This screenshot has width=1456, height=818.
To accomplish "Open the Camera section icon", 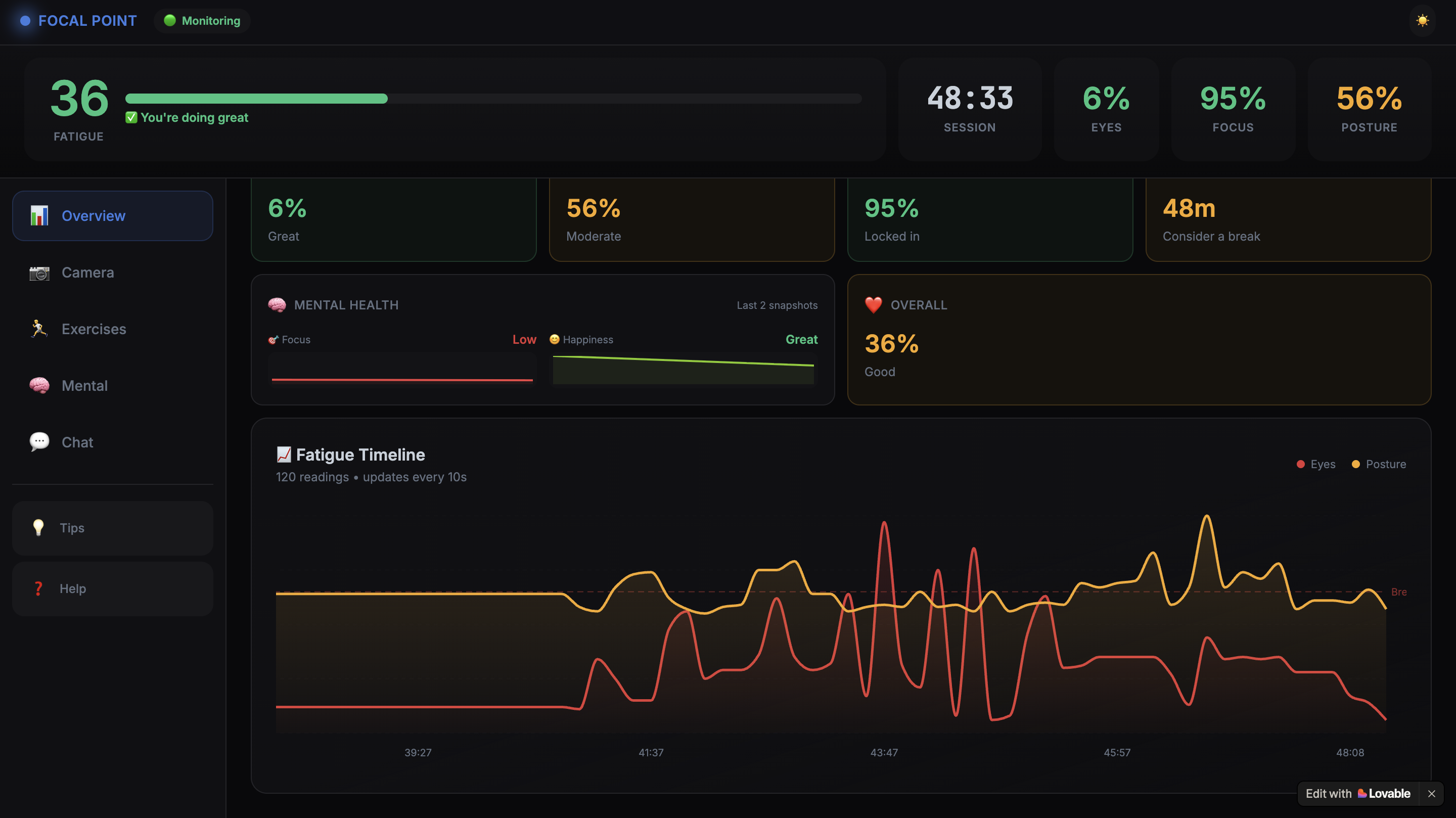I will pyautogui.click(x=39, y=273).
